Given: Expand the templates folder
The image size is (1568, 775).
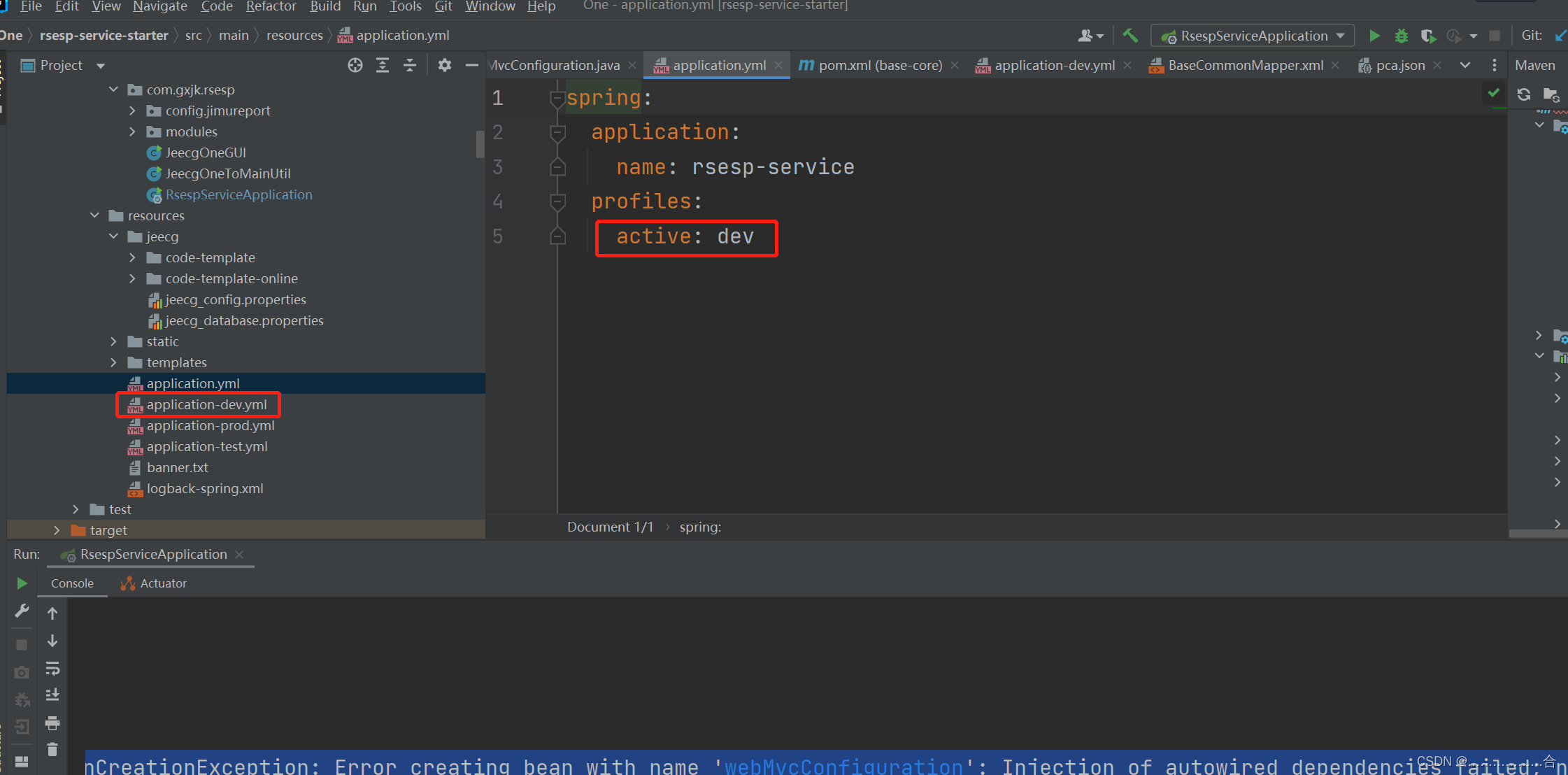Looking at the screenshot, I should tap(113, 362).
